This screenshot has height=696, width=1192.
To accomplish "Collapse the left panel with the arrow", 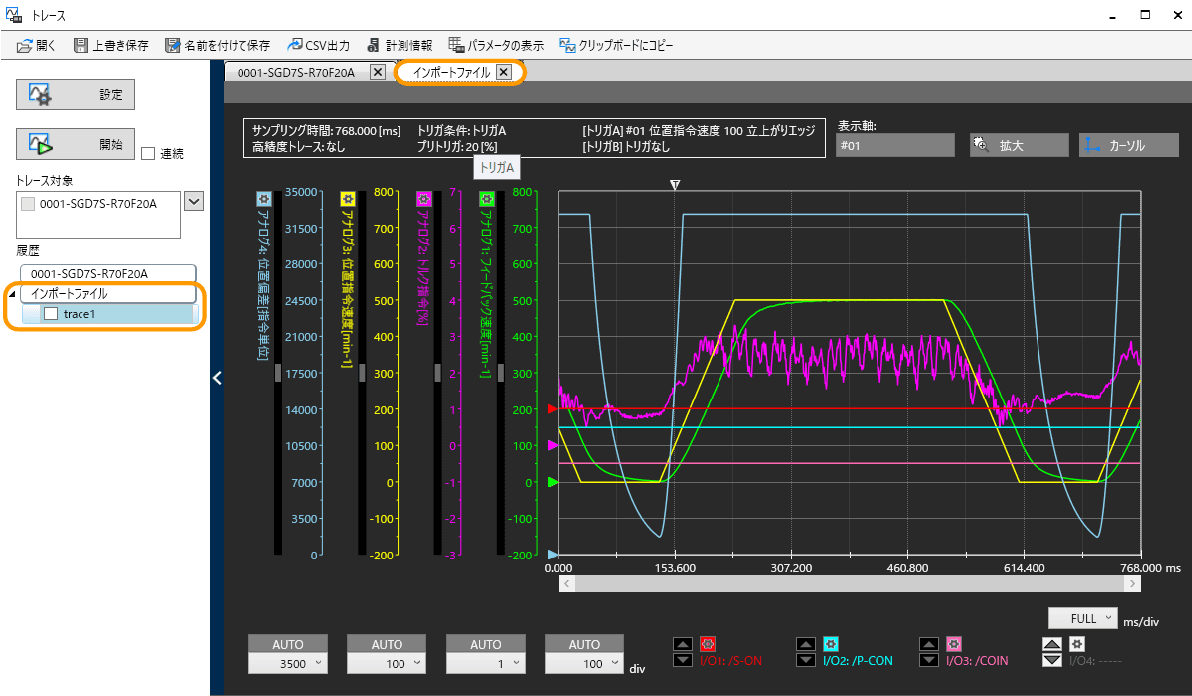I will coord(217,377).
